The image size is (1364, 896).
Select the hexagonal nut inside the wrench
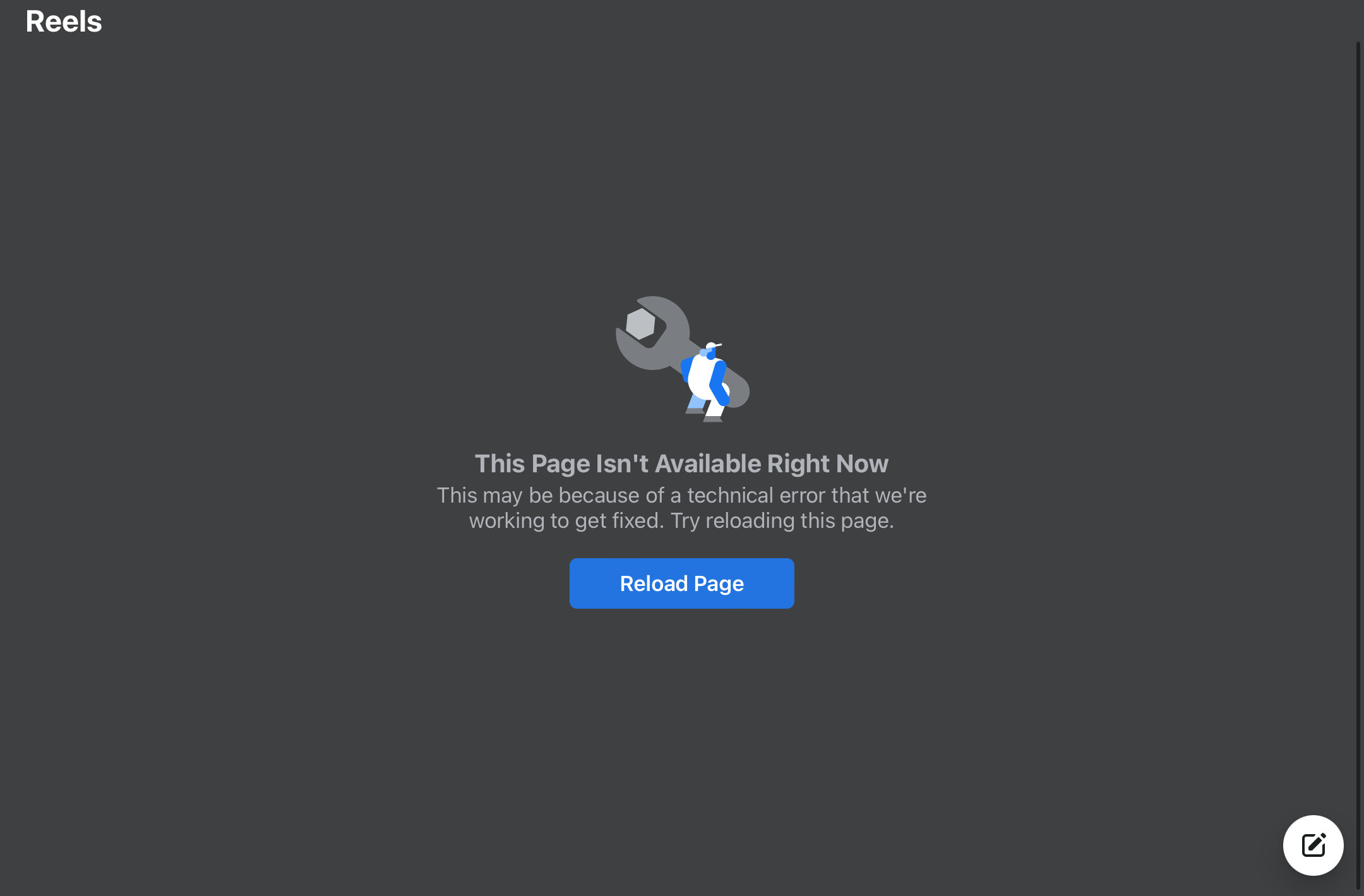point(640,324)
